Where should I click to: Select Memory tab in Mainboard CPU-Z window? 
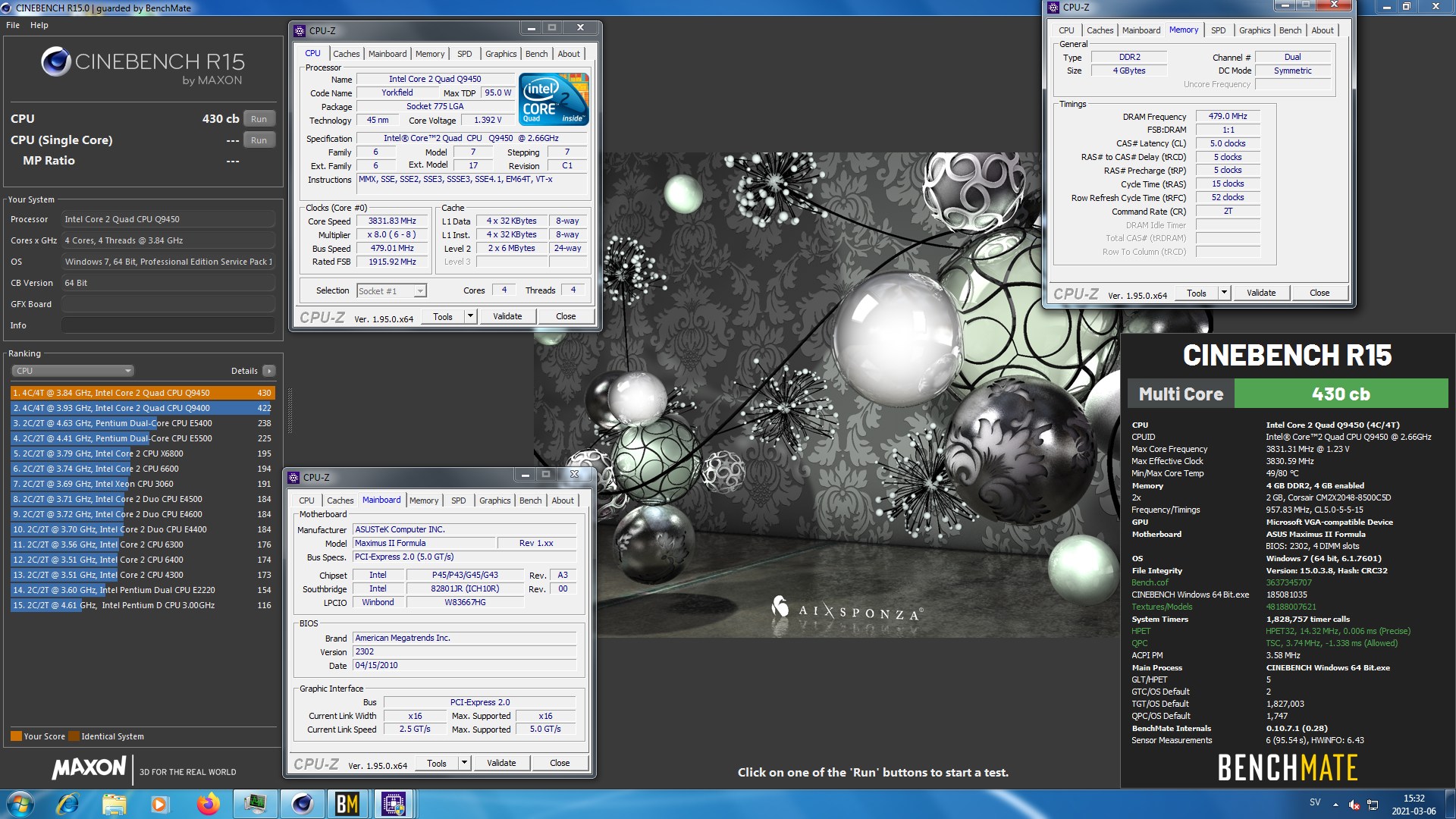click(424, 500)
